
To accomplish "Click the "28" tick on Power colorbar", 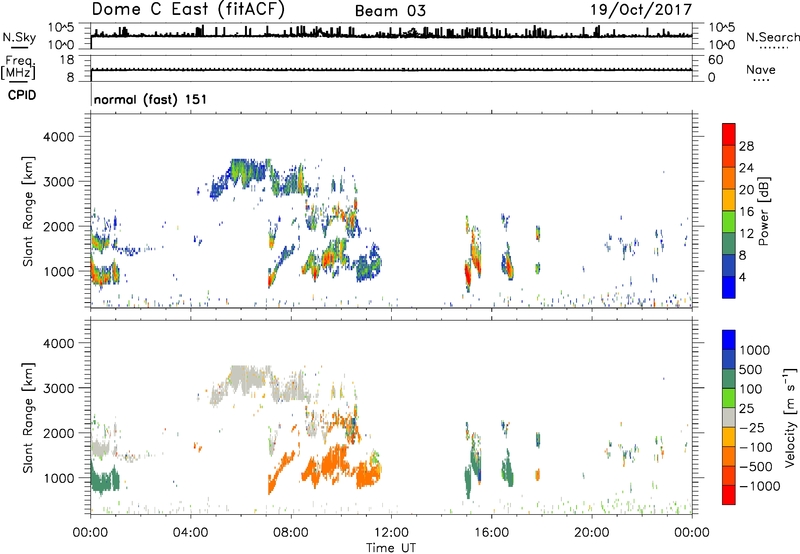I will tap(746, 146).
